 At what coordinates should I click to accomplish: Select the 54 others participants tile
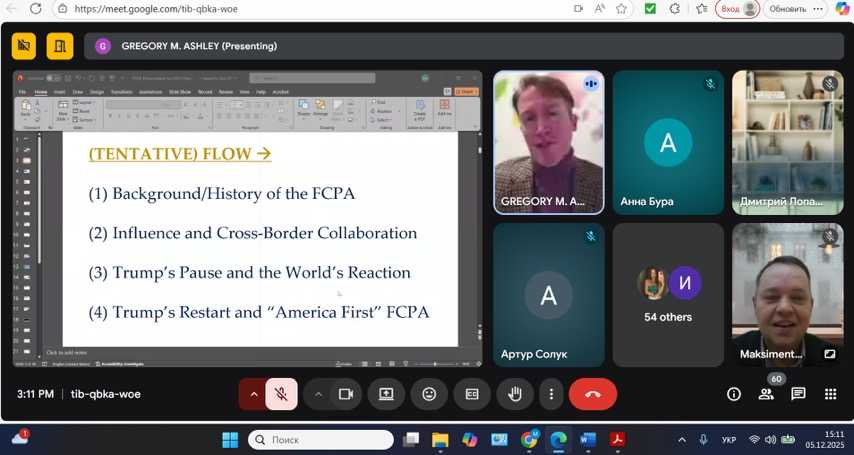(668, 294)
